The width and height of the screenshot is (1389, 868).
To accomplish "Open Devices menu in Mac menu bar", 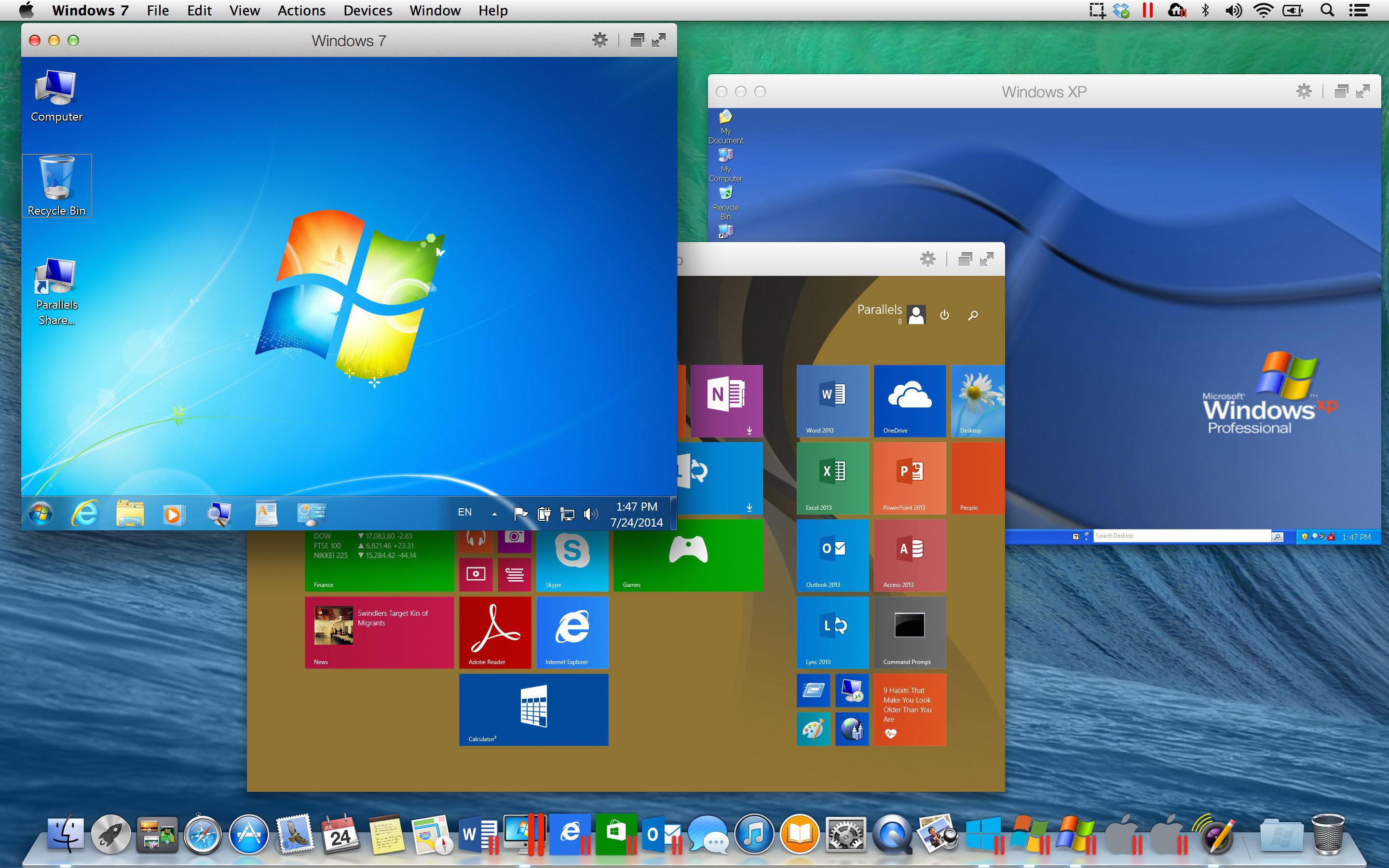I will click(x=367, y=11).
